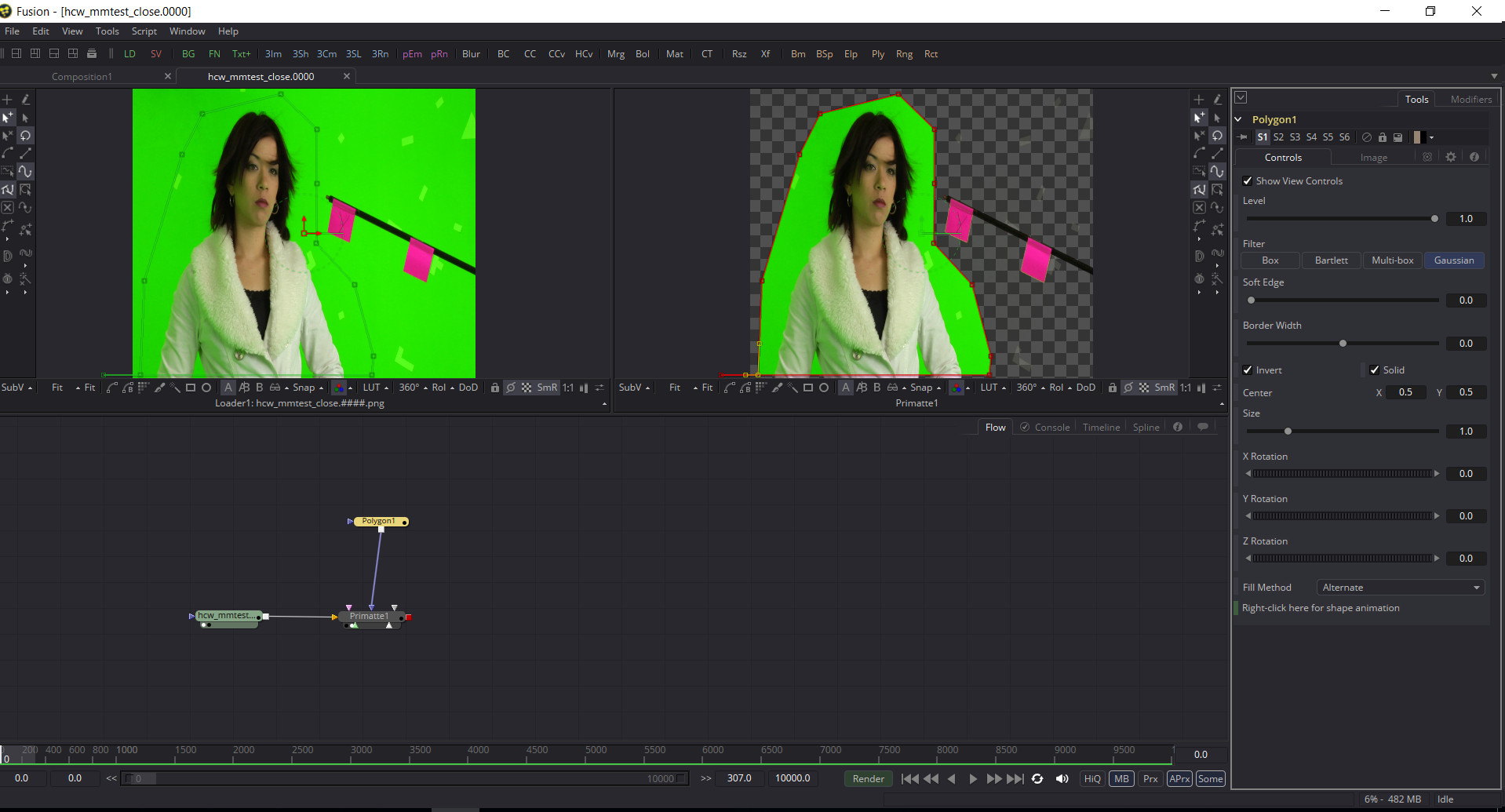
Task: Click the chat bubble icon beside Spline tab
Action: pyautogui.click(x=1202, y=427)
